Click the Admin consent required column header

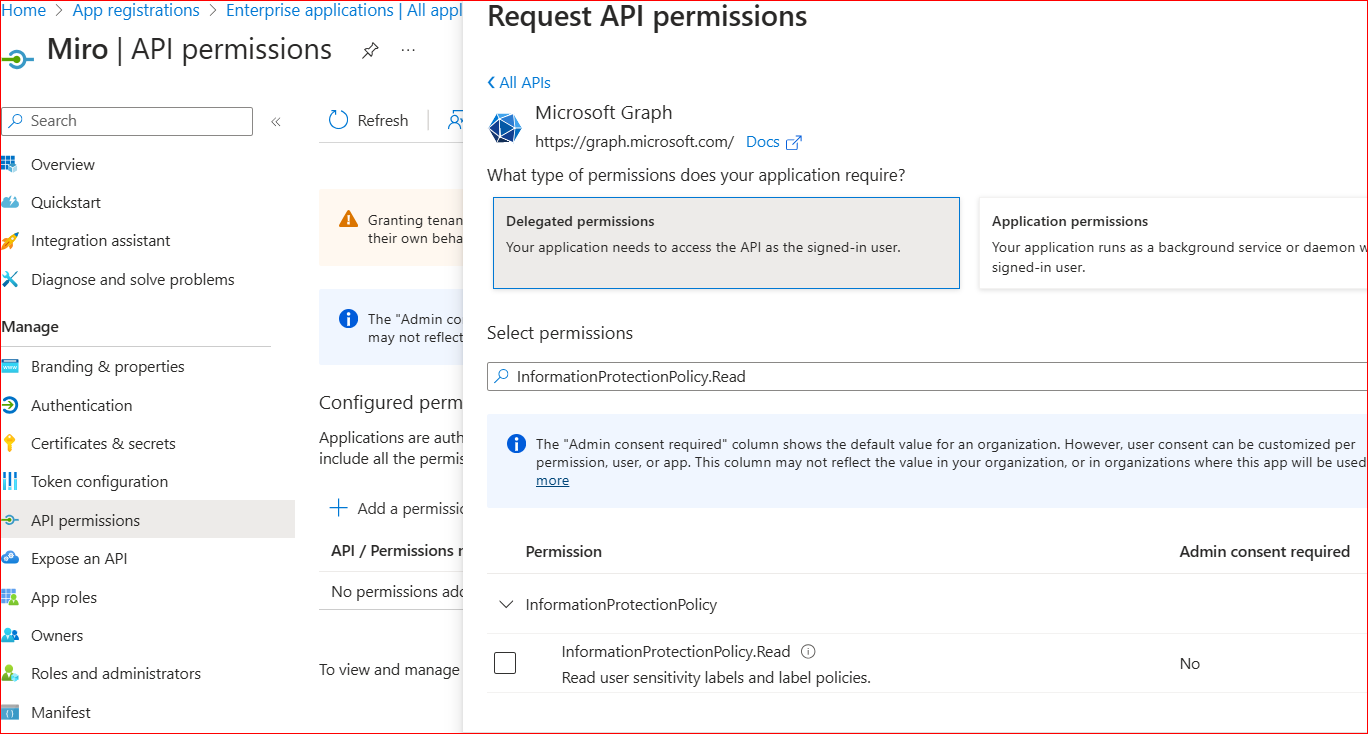pos(1265,551)
